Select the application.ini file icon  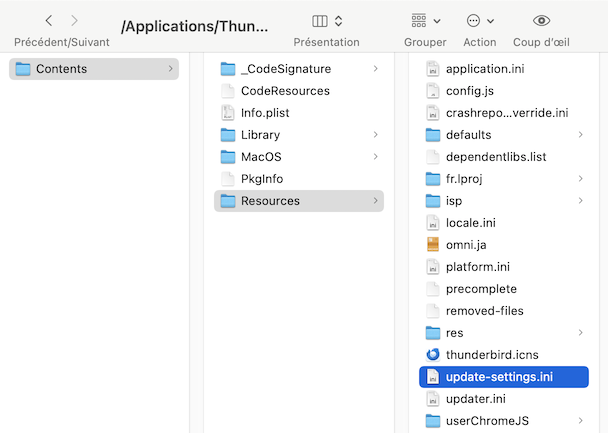433,69
